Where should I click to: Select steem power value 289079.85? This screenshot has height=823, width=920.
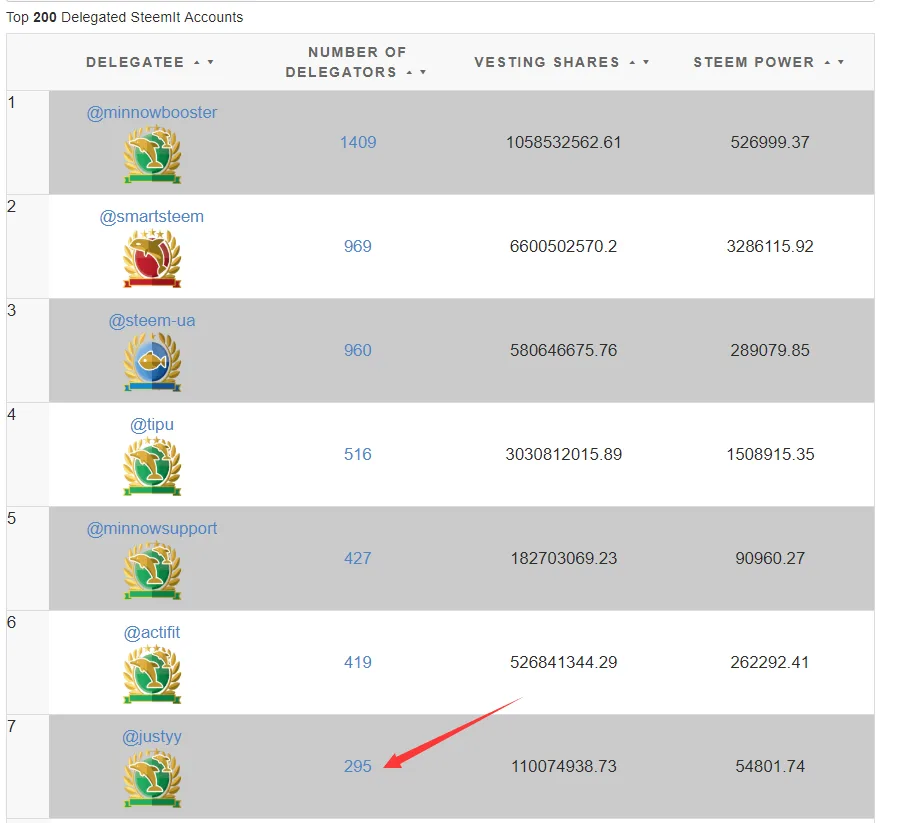pos(770,350)
